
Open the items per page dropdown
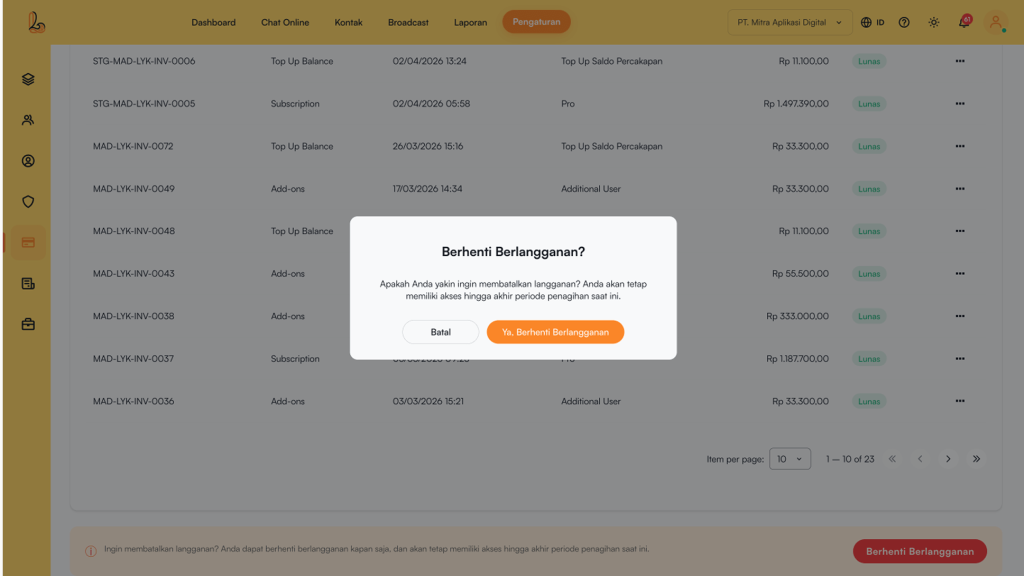coord(789,459)
